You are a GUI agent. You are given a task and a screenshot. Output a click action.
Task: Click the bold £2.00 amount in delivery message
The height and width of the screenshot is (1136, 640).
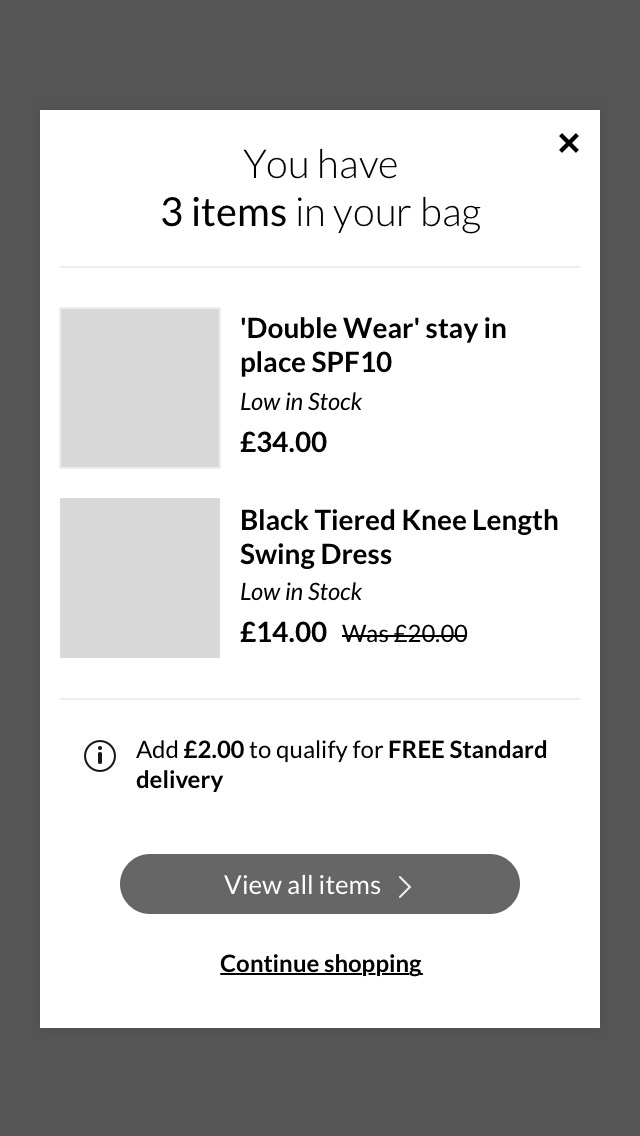point(214,750)
